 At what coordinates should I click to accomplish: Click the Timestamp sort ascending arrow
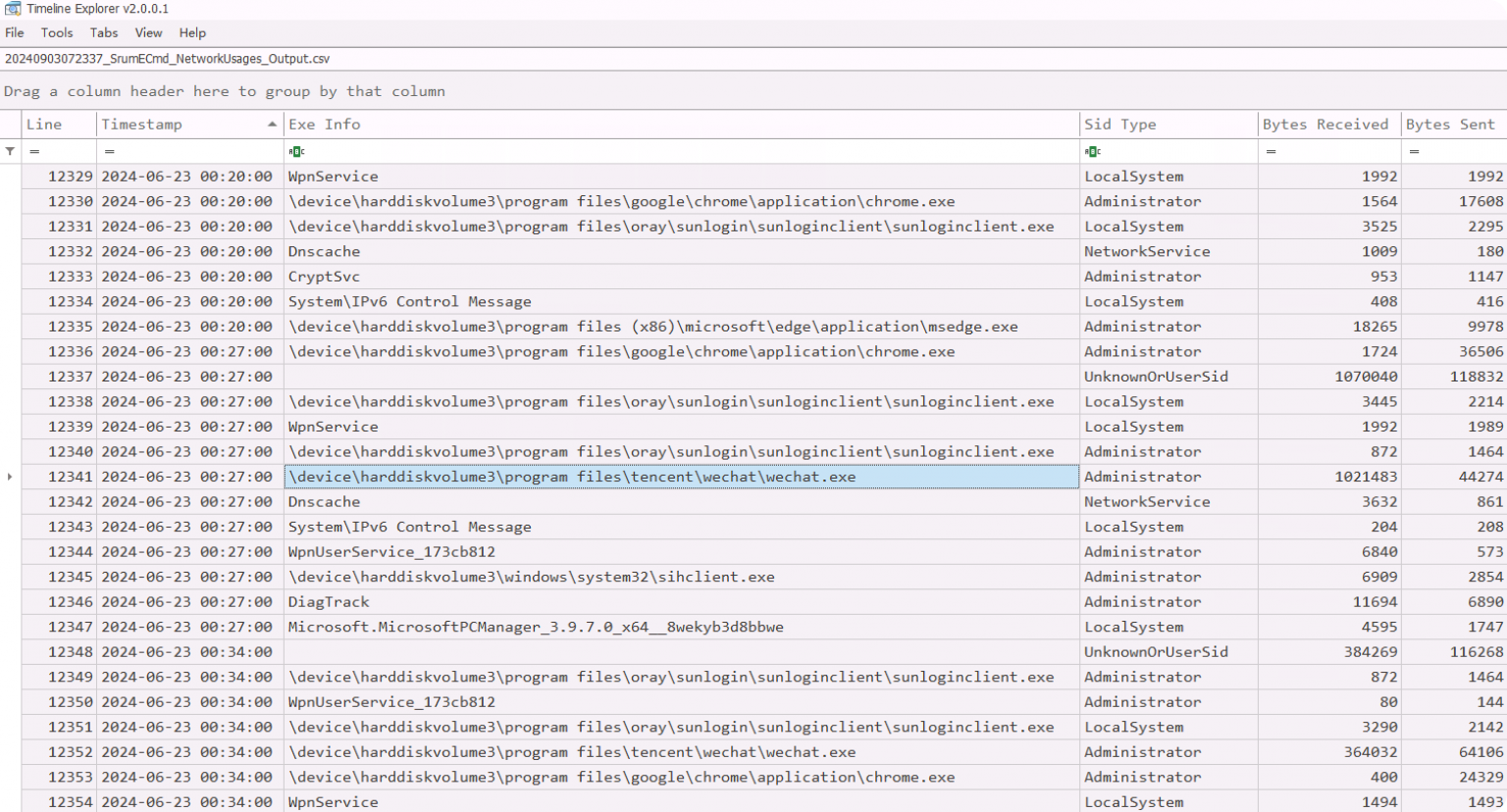click(272, 125)
